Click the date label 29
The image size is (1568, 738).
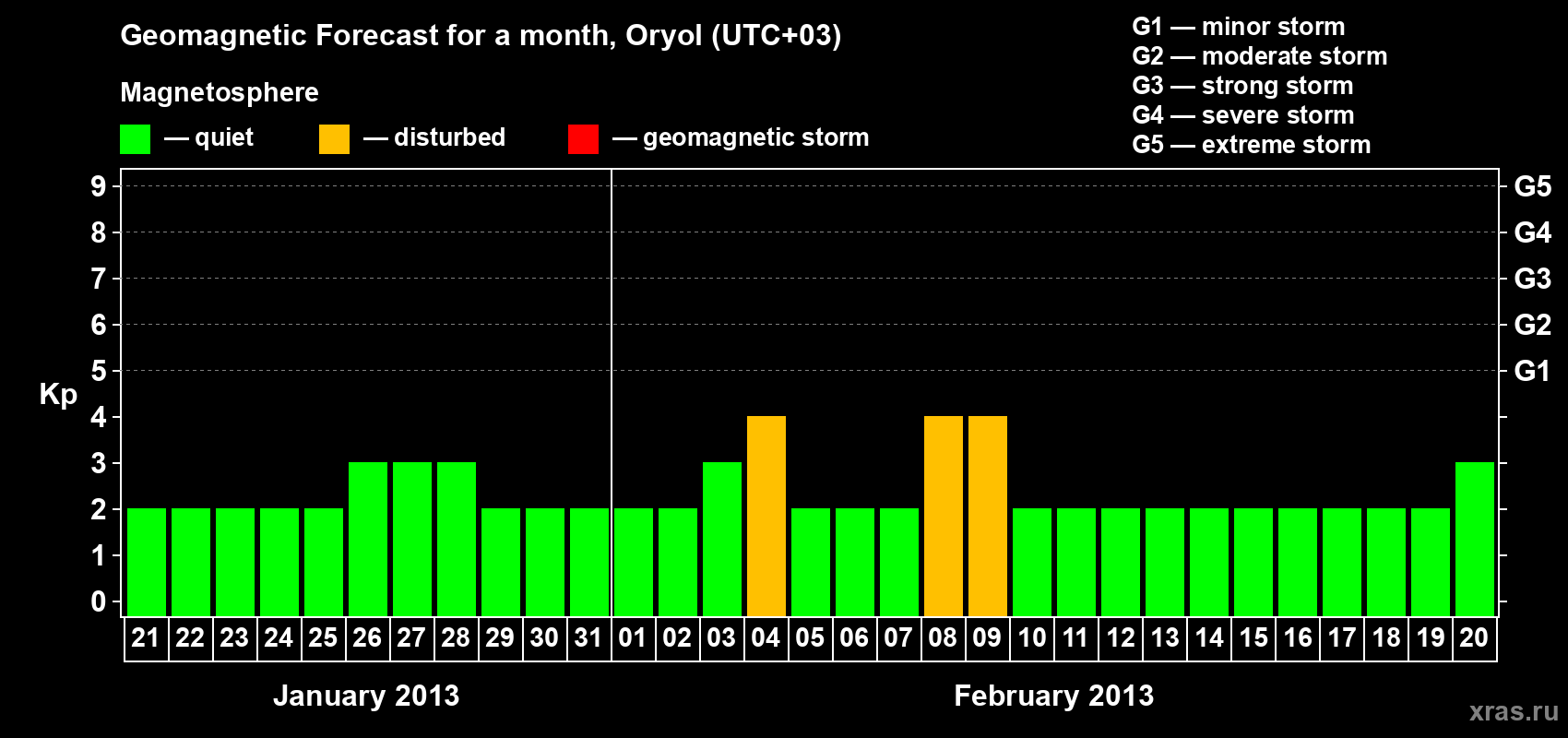tap(500, 637)
